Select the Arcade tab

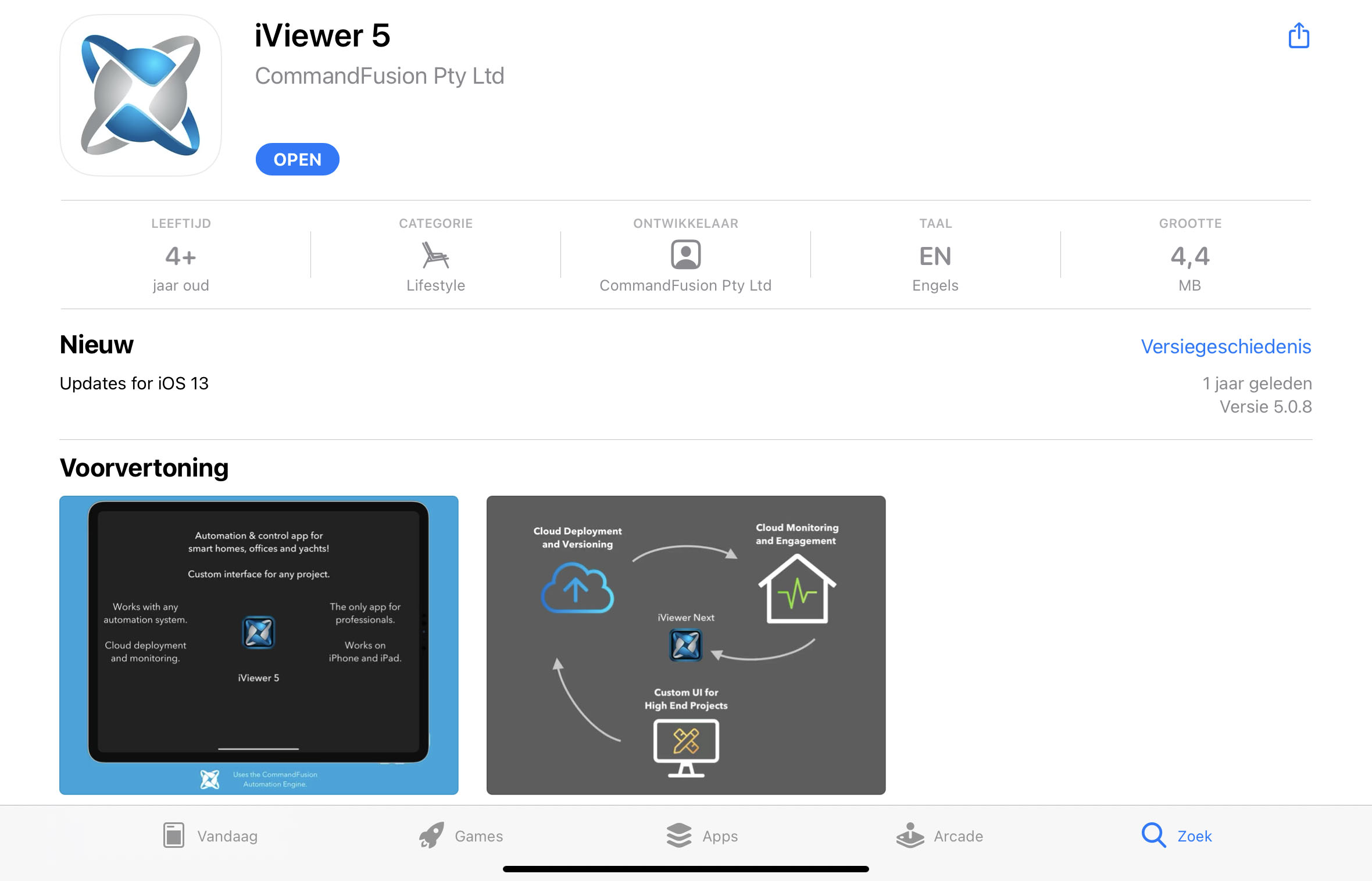[939, 836]
